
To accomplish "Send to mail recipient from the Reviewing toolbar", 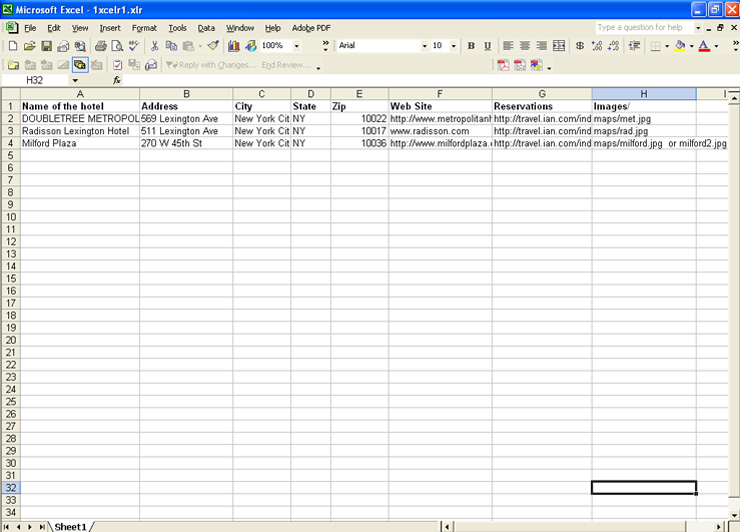I will pos(151,65).
